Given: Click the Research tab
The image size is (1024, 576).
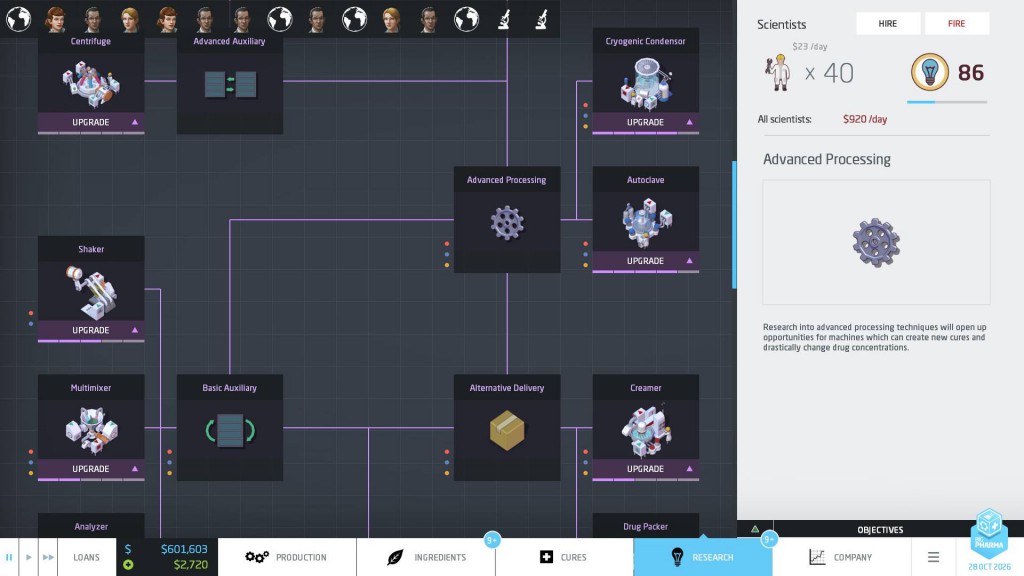Looking at the screenshot, I should coord(703,557).
